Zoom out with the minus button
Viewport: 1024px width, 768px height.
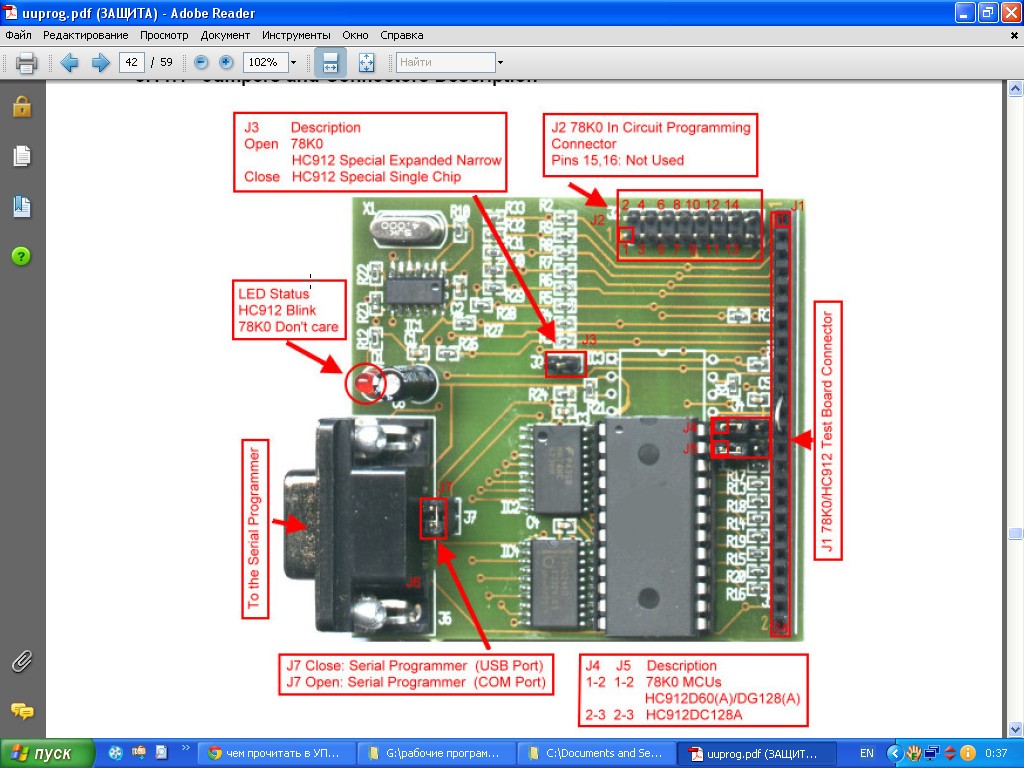[201, 63]
